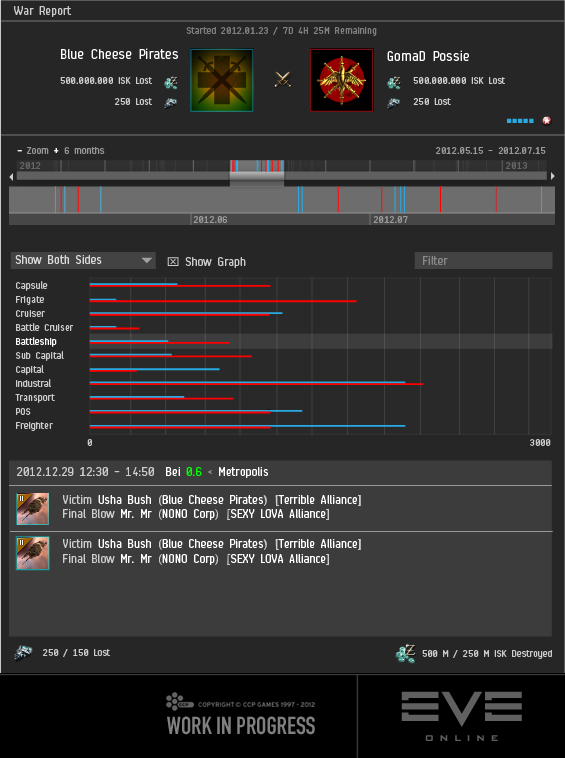
Task: Click the timeline right scroll arrow
Action: (x=552, y=176)
